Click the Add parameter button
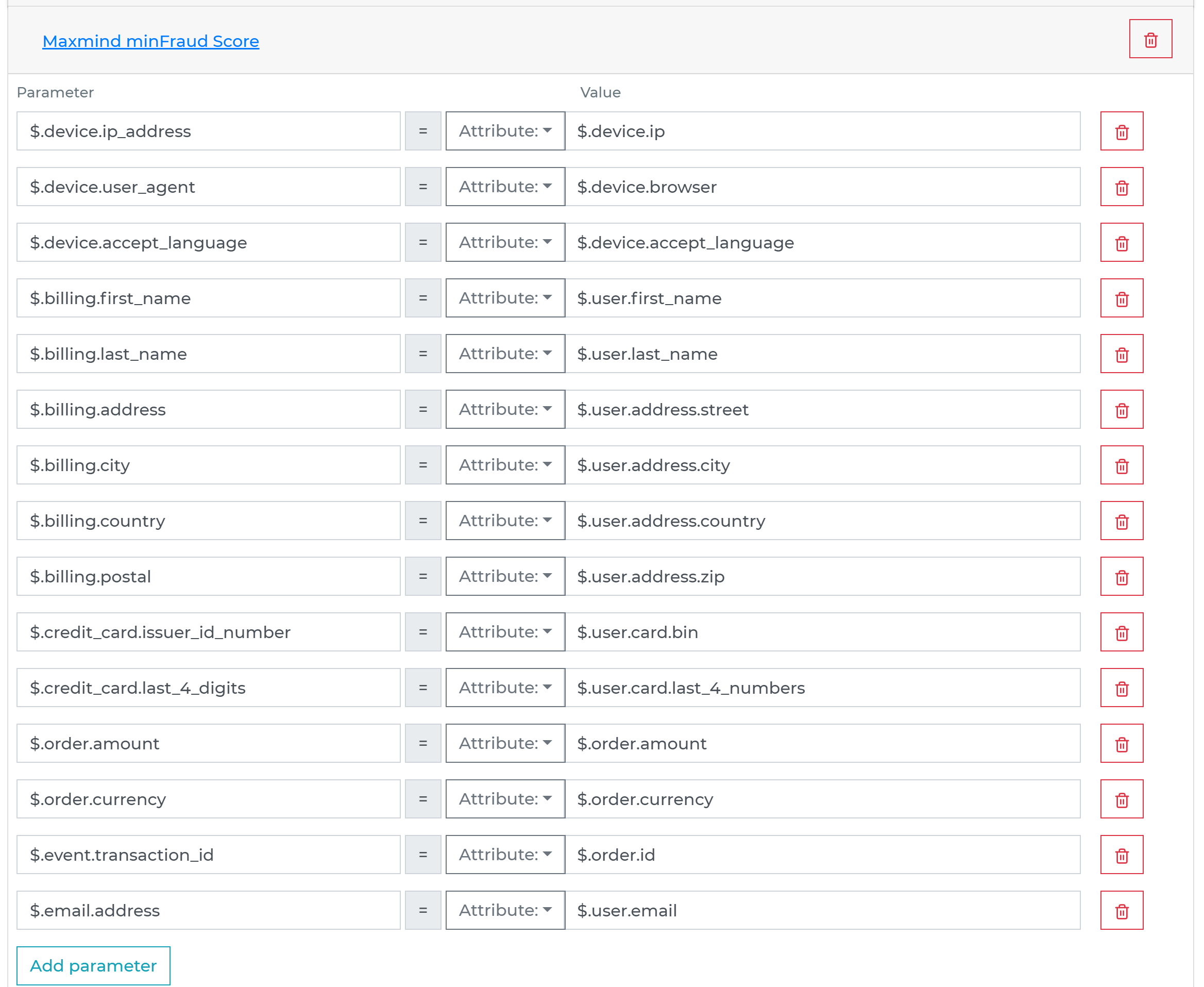 click(93, 966)
